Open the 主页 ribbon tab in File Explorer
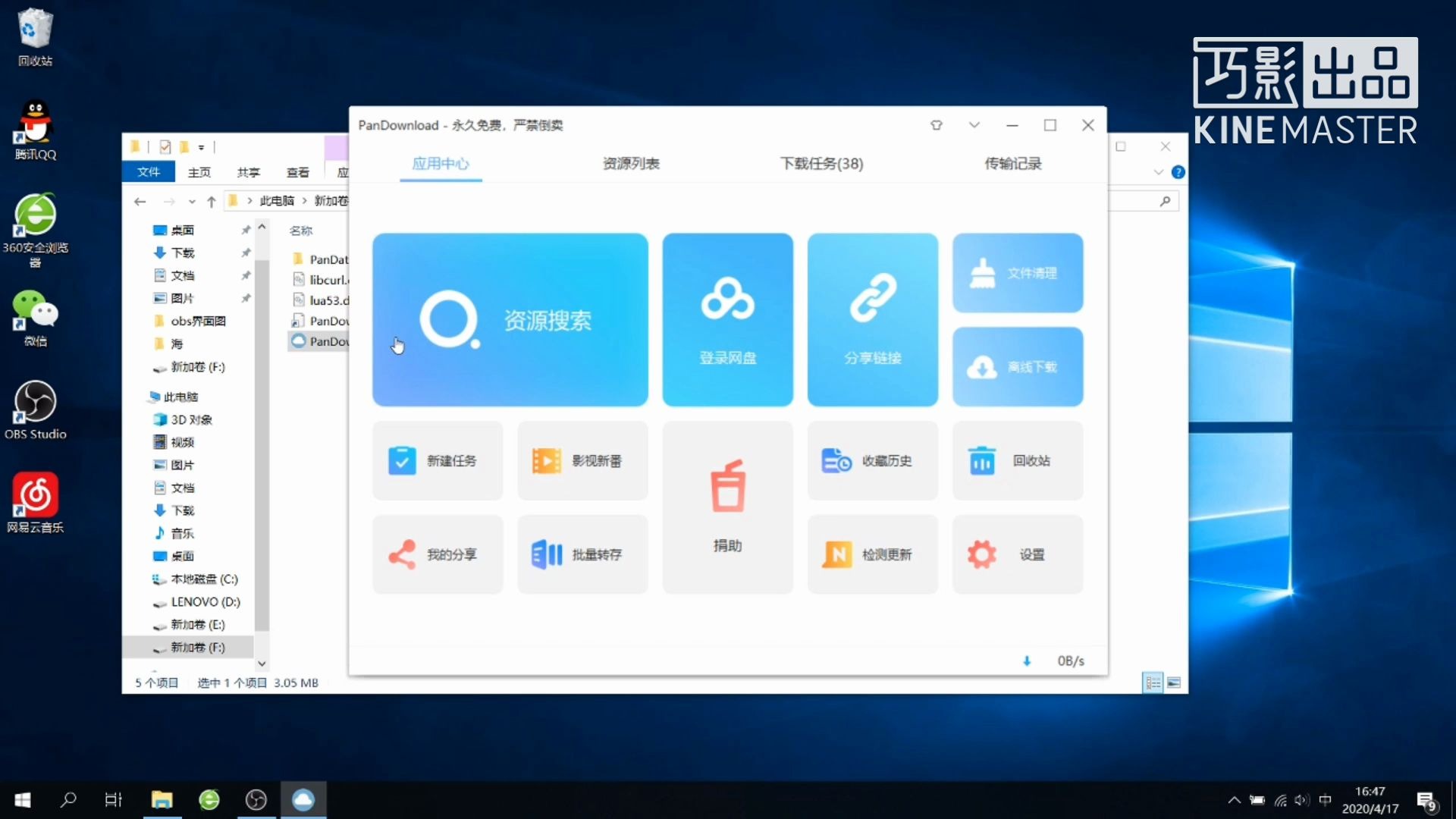The height and width of the screenshot is (819, 1456). [x=199, y=172]
